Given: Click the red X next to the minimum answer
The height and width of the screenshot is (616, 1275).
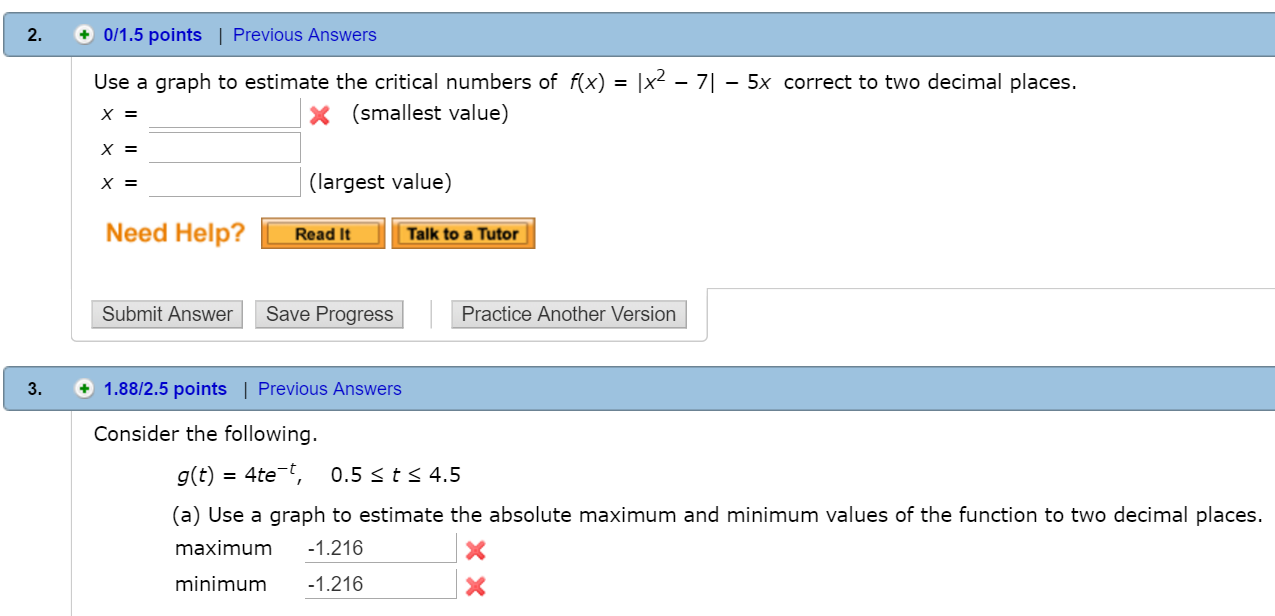Looking at the screenshot, I should pyautogui.click(x=477, y=584).
